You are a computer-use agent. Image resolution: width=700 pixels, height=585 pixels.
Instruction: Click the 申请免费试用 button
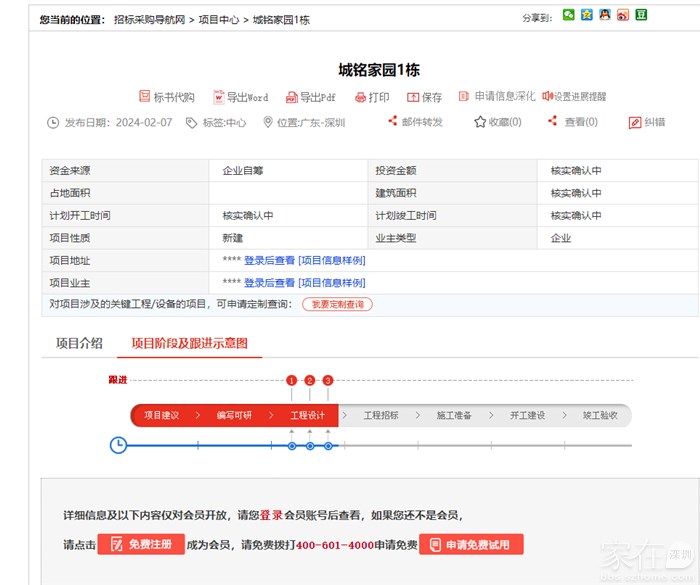[x=471, y=545]
